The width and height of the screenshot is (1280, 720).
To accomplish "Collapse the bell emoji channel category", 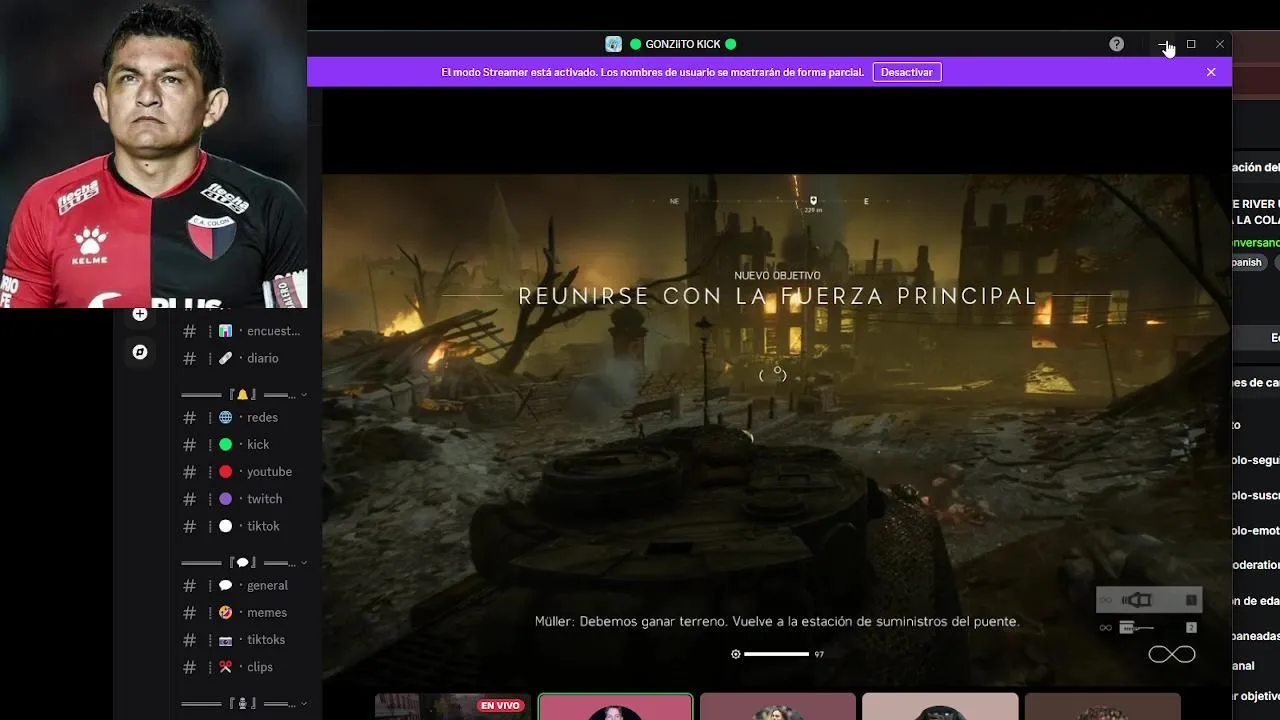I will (243, 395).
